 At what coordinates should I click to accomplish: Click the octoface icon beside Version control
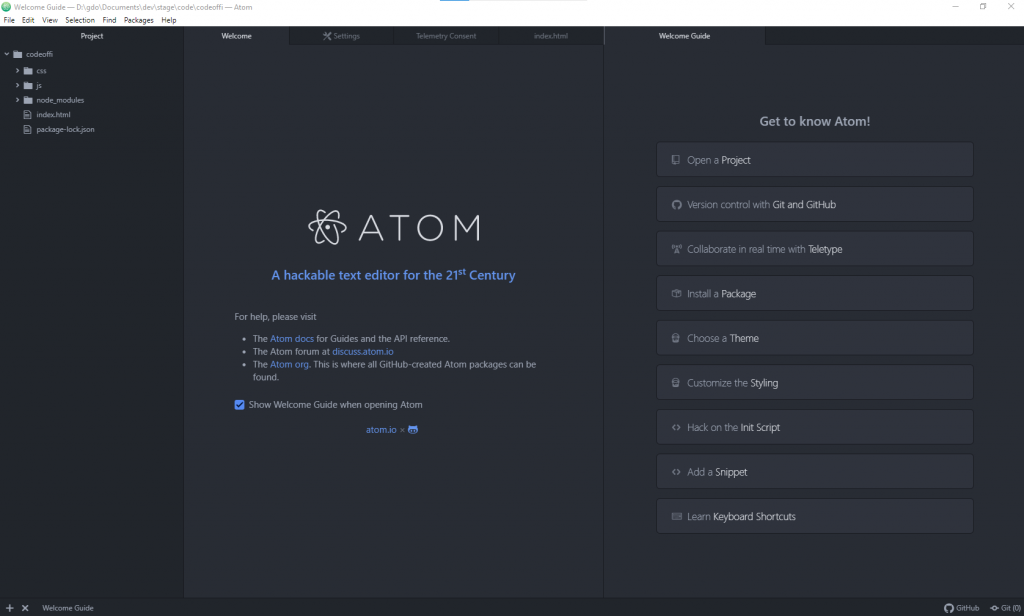click(676, 204)
